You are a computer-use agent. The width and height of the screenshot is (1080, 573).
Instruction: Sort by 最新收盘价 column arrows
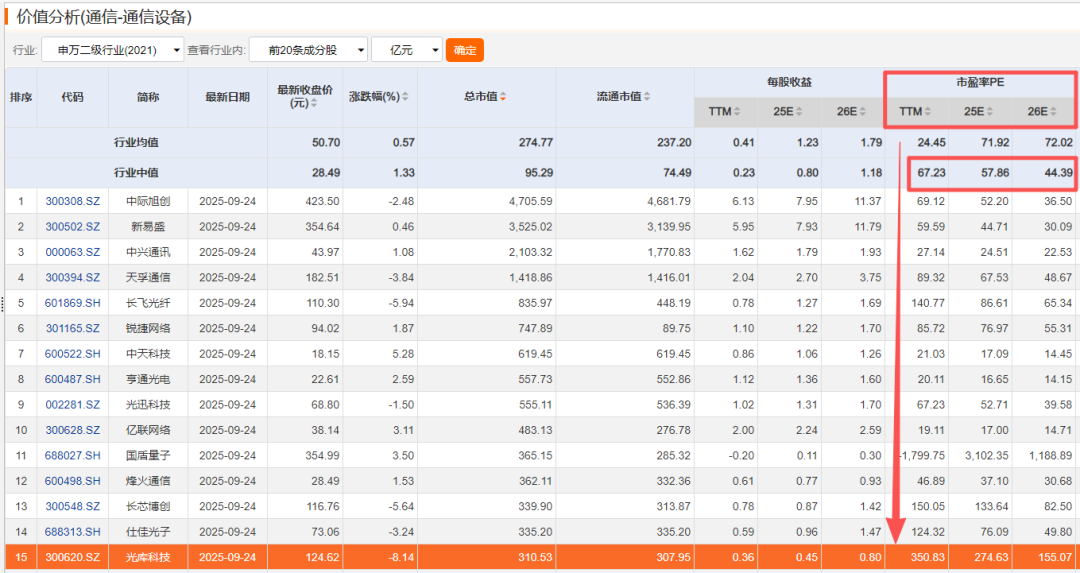(x=314, y=103)
